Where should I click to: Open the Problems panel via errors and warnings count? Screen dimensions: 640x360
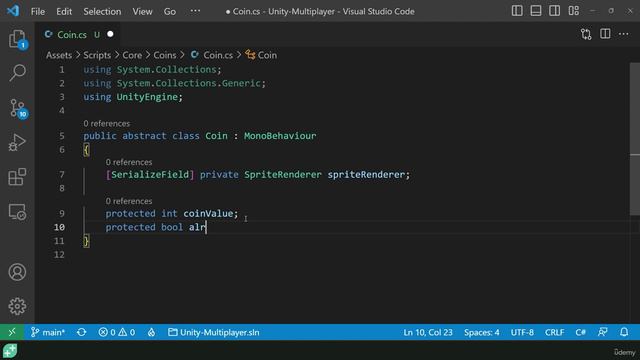point(117,332)
